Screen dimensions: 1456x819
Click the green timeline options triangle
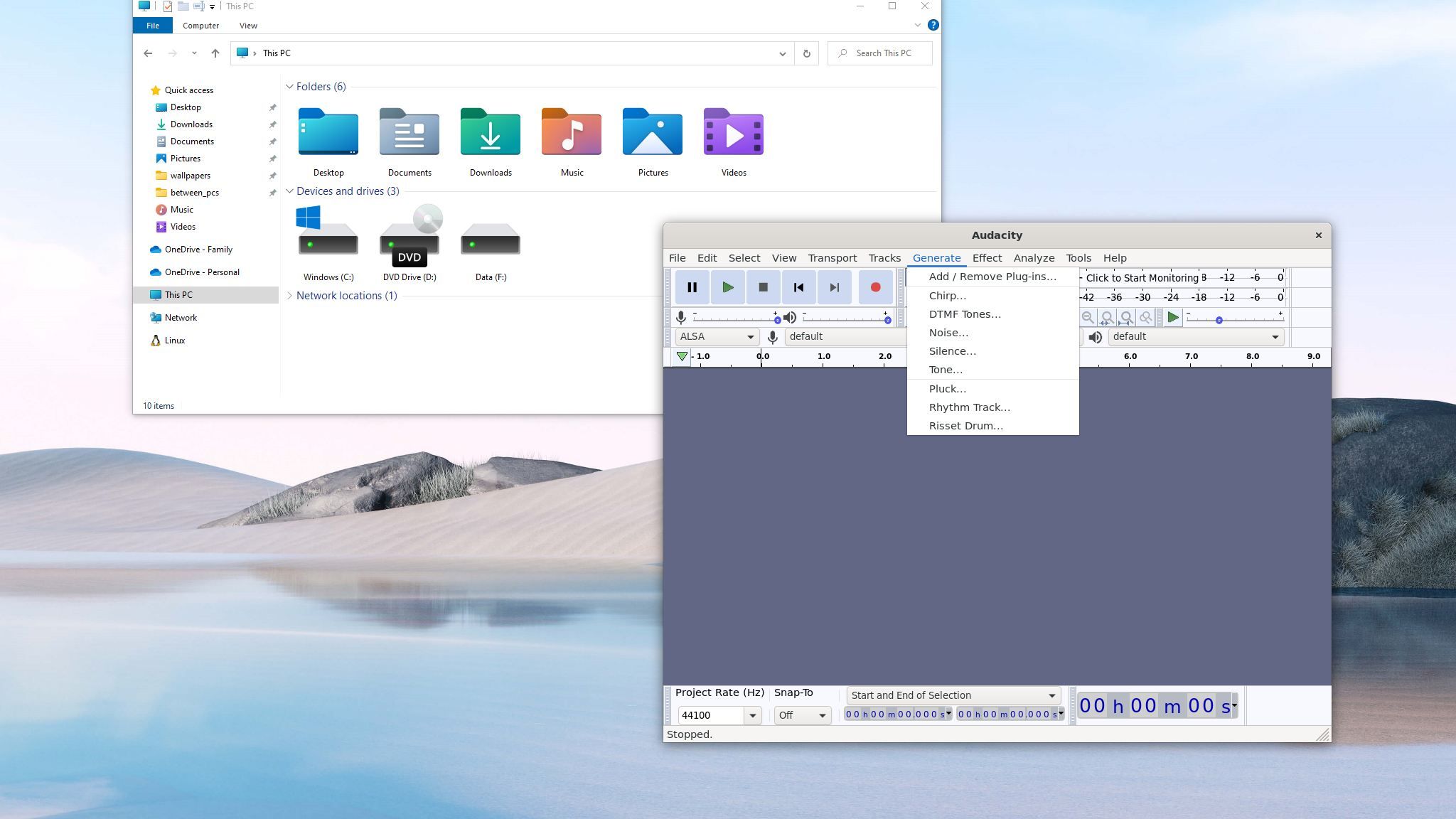click(x=682, y=356)
